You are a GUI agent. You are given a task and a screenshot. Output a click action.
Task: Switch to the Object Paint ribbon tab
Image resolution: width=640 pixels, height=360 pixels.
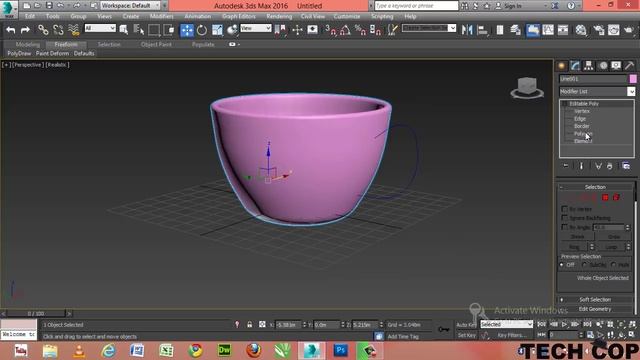(x=156, y=44)
